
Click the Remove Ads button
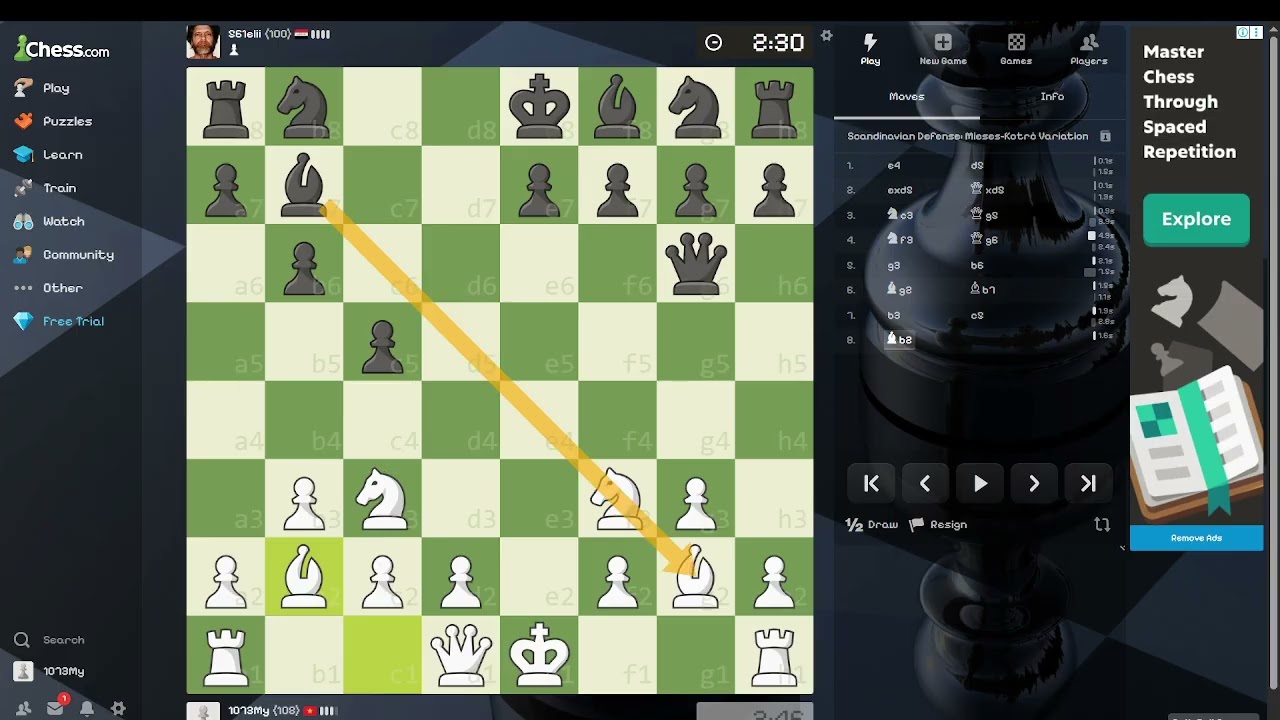click(1196, 538)
